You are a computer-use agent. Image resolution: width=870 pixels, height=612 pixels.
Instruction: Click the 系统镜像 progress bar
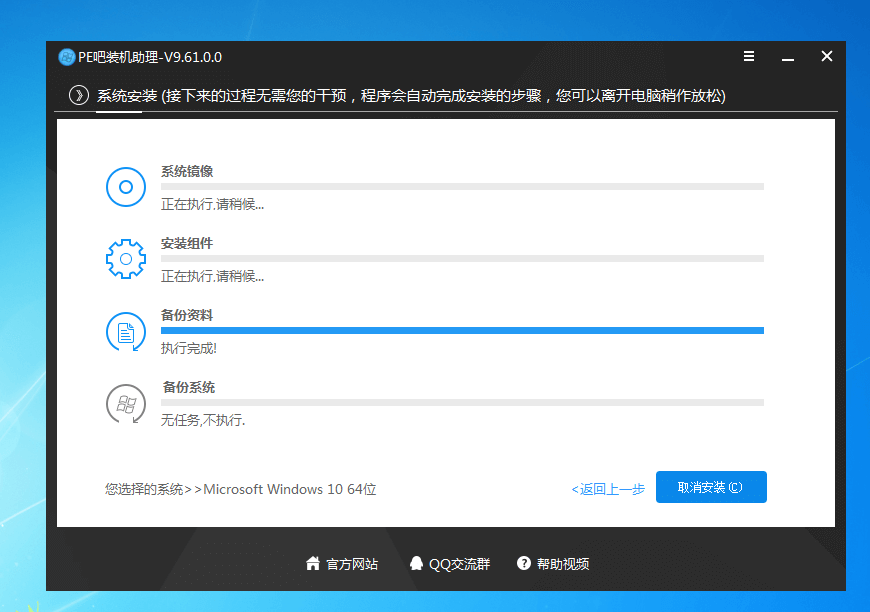pos(462,186)
